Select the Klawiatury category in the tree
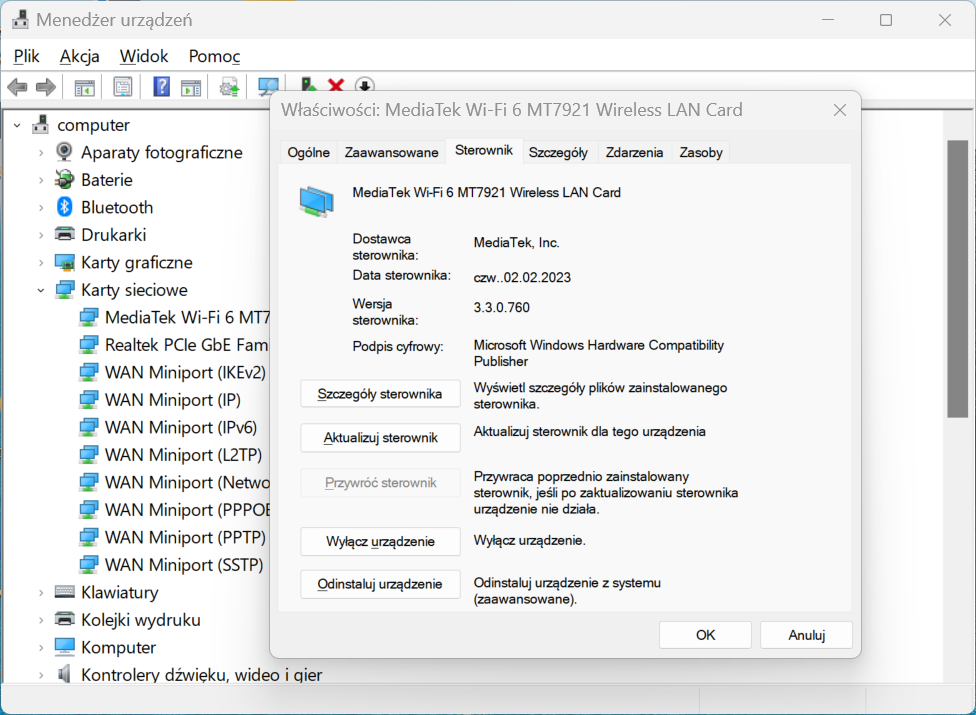 120,592
